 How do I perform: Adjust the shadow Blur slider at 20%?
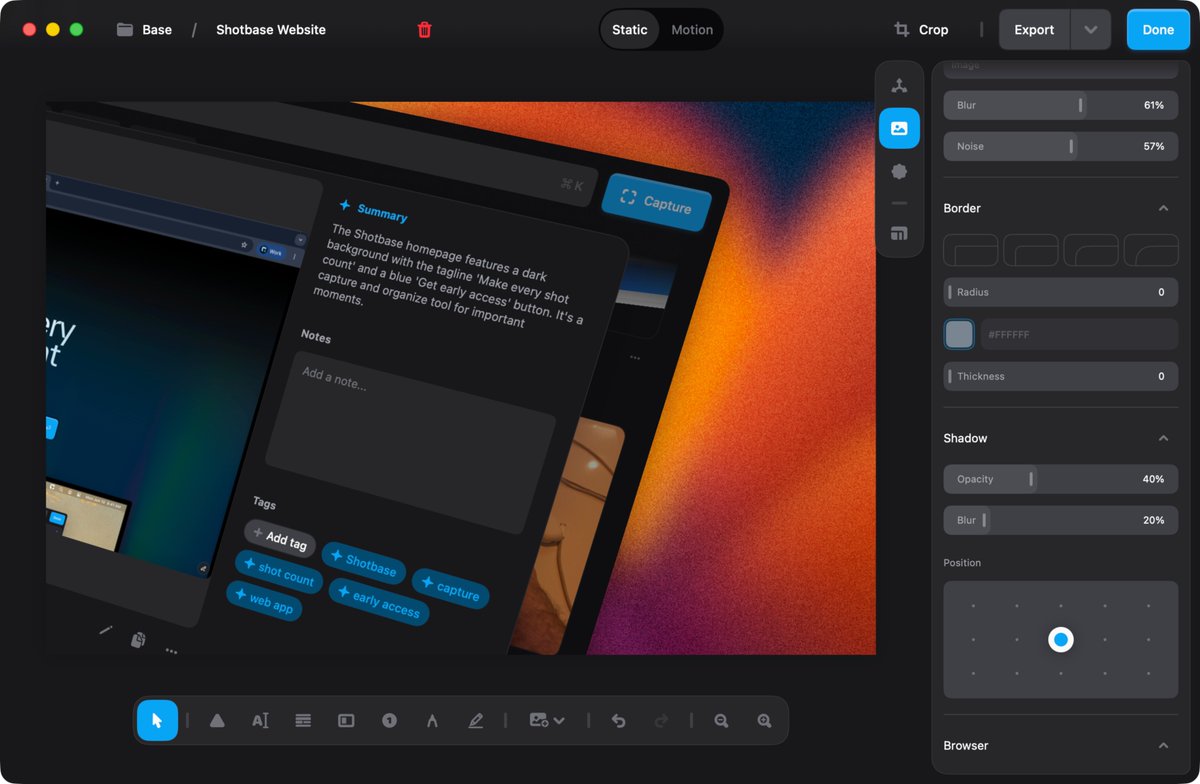[x=1061, y=520]
